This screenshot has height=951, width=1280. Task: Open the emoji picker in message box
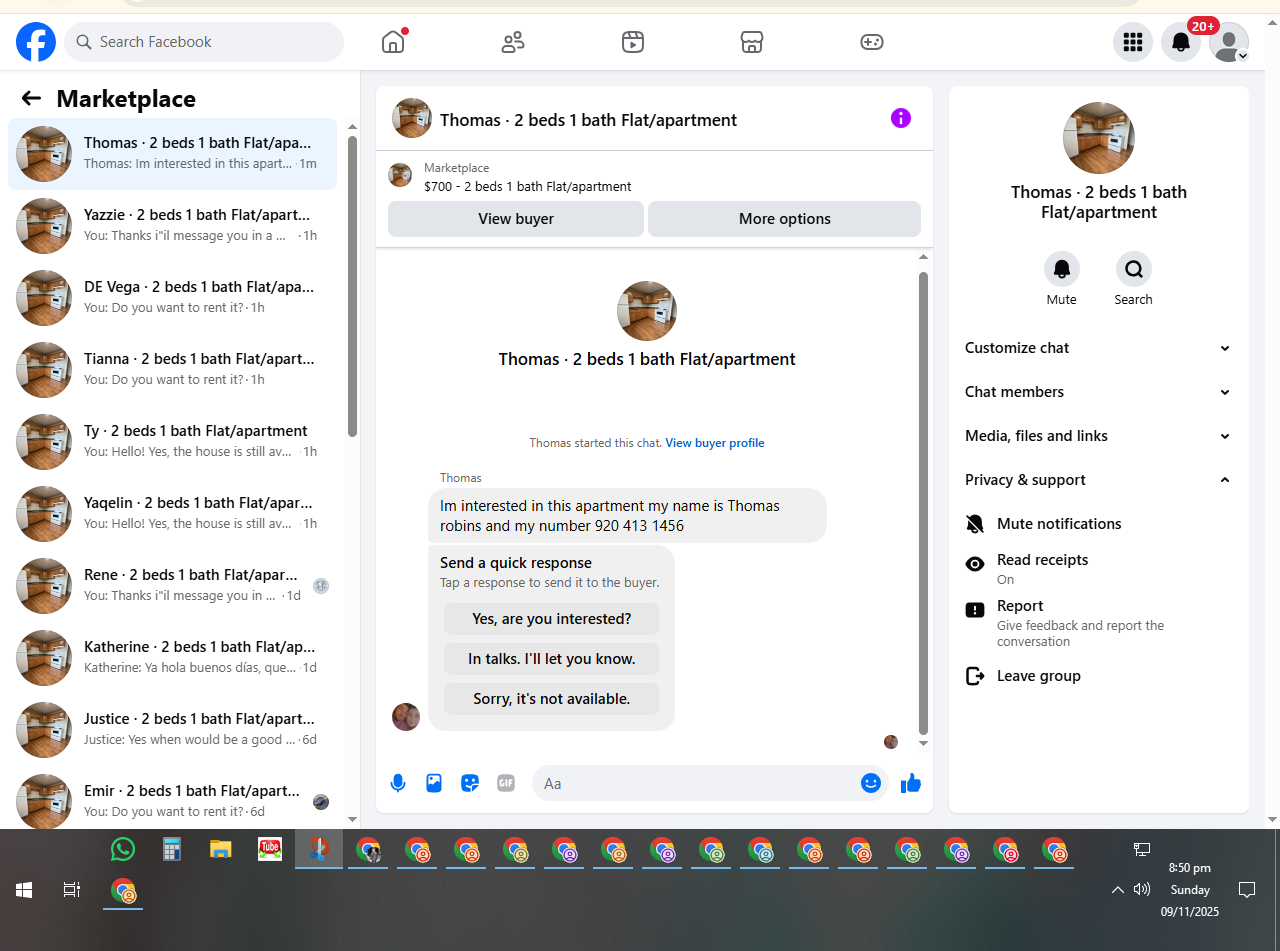[871, 783]
